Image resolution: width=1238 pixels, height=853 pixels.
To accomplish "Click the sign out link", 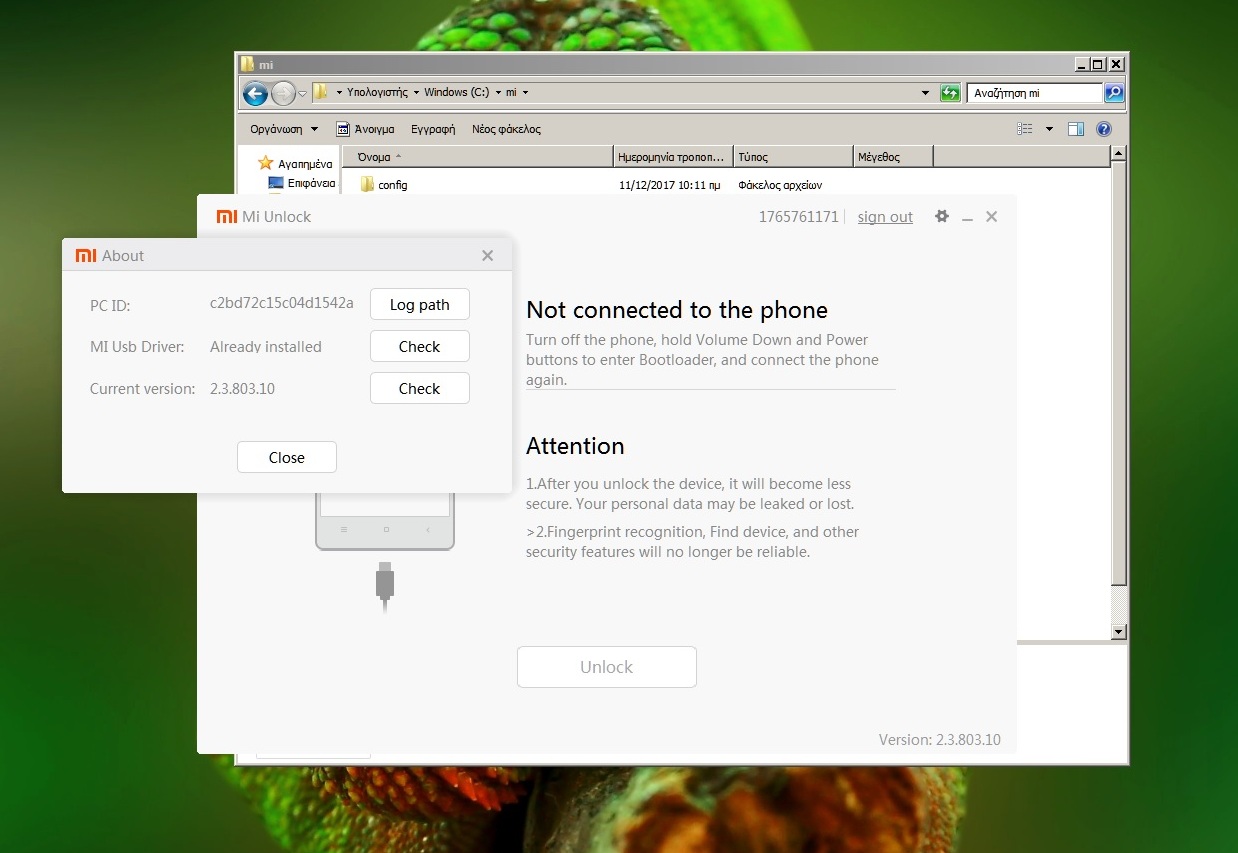I will [885, 217].
